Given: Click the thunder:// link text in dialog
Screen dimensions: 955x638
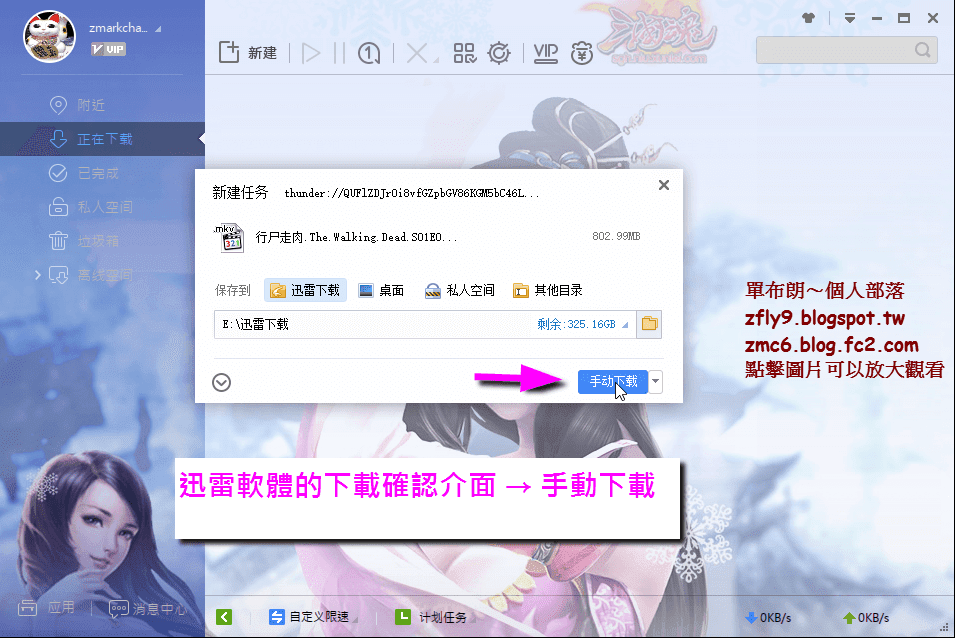Looking at the screenshot, I should pyautogui.click(x=412, y=193).
